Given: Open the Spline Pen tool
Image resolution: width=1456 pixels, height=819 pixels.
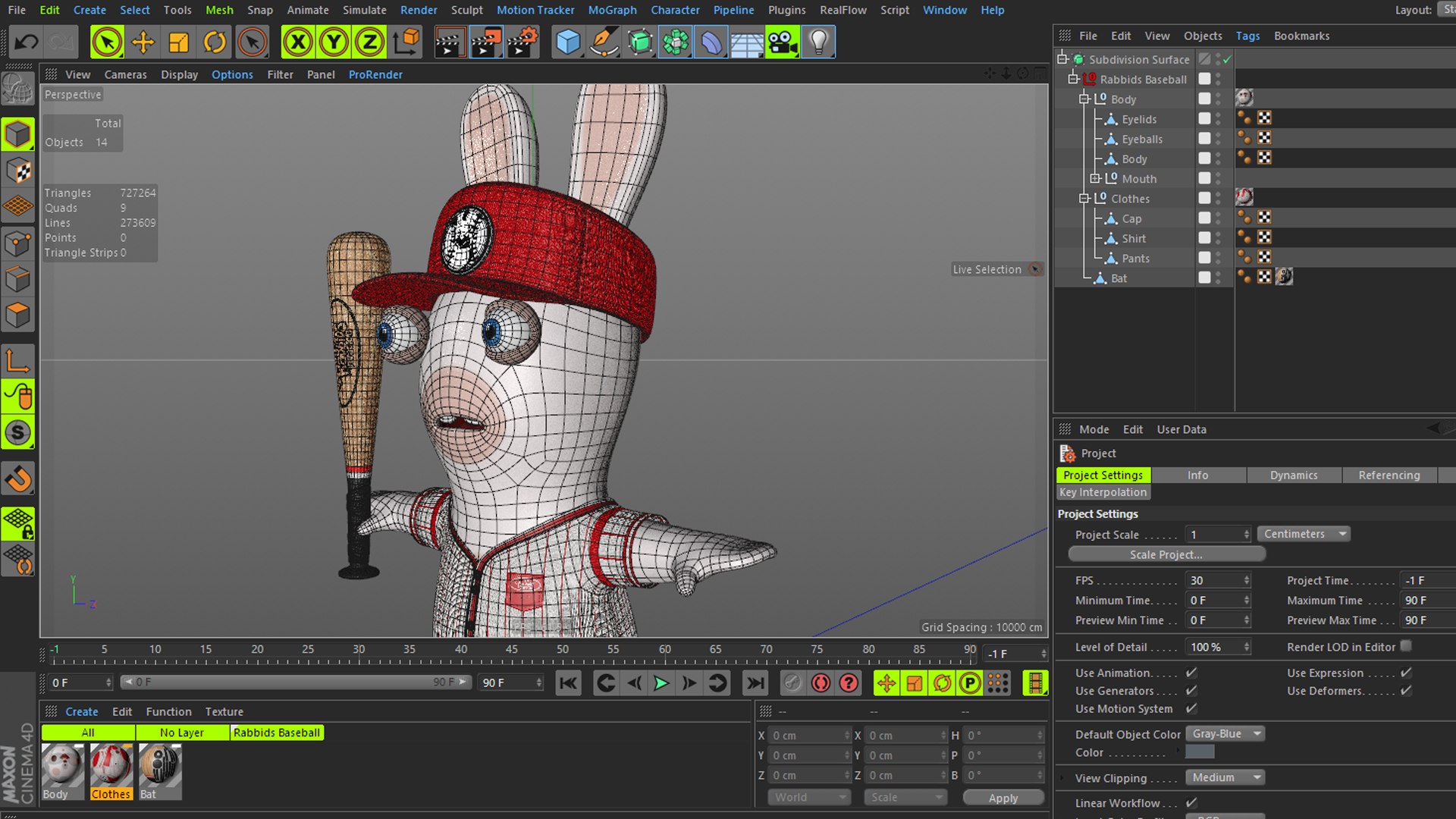Looking at the screenshot, I should (x=604, y=42).
